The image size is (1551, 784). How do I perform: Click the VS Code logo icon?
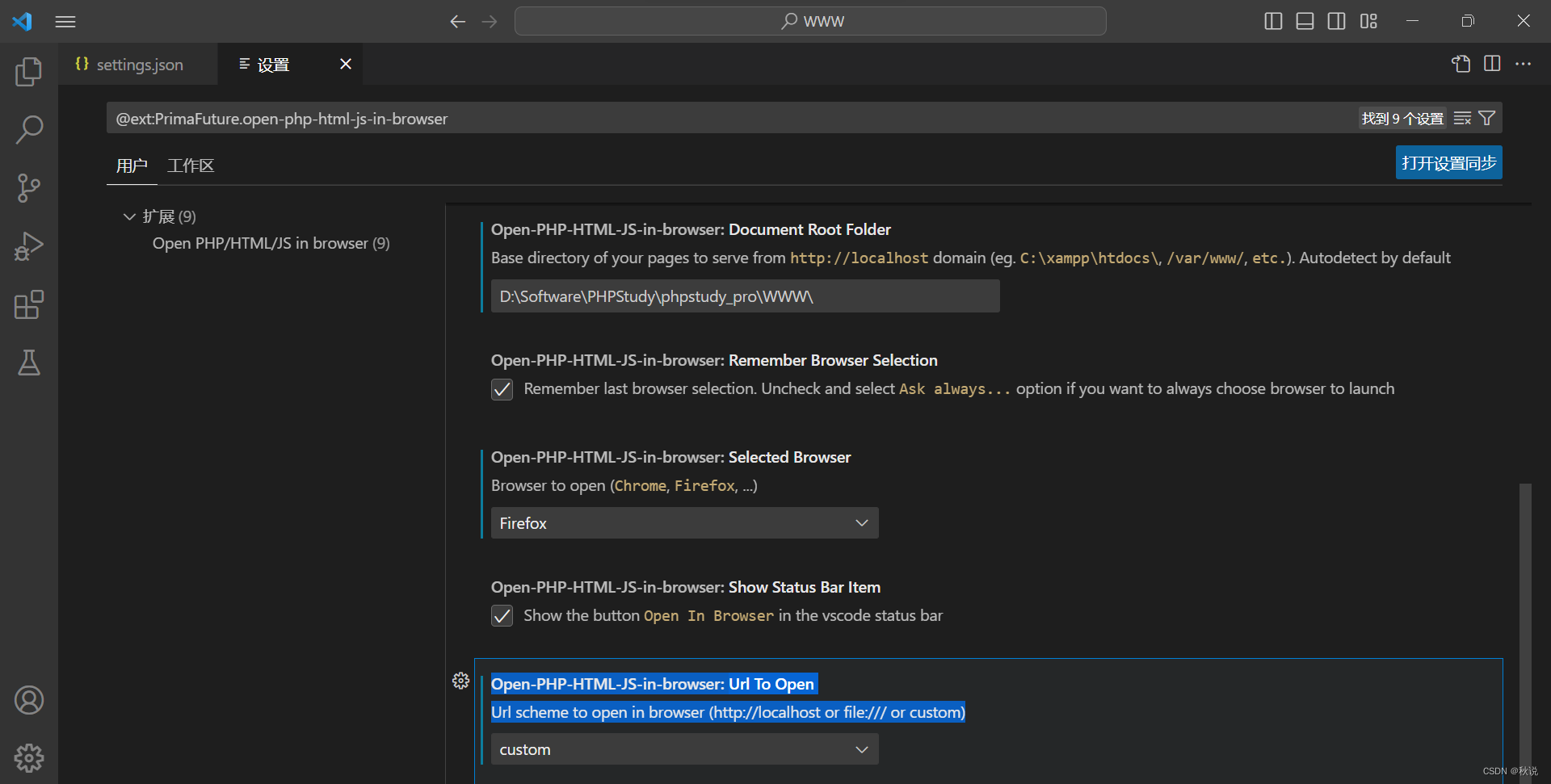click(22, 21)
